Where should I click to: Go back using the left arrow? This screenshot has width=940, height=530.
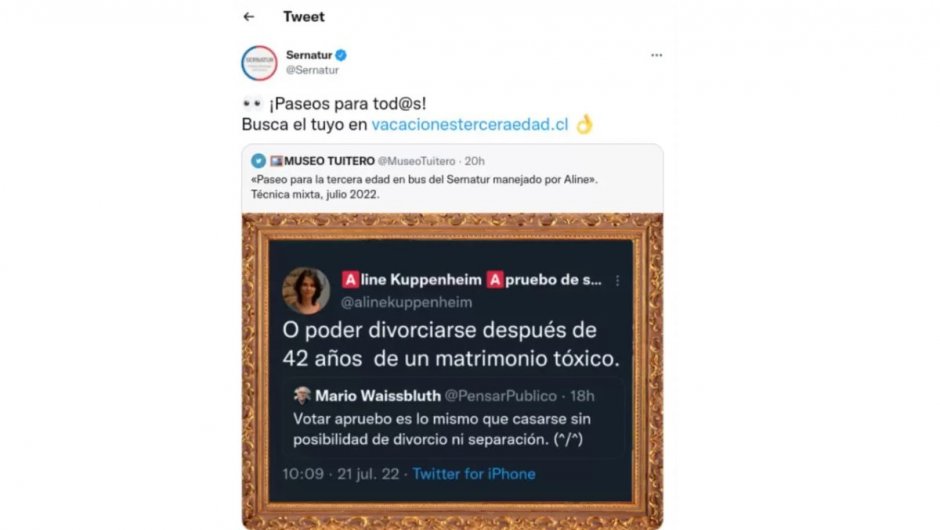click(249, 17)
